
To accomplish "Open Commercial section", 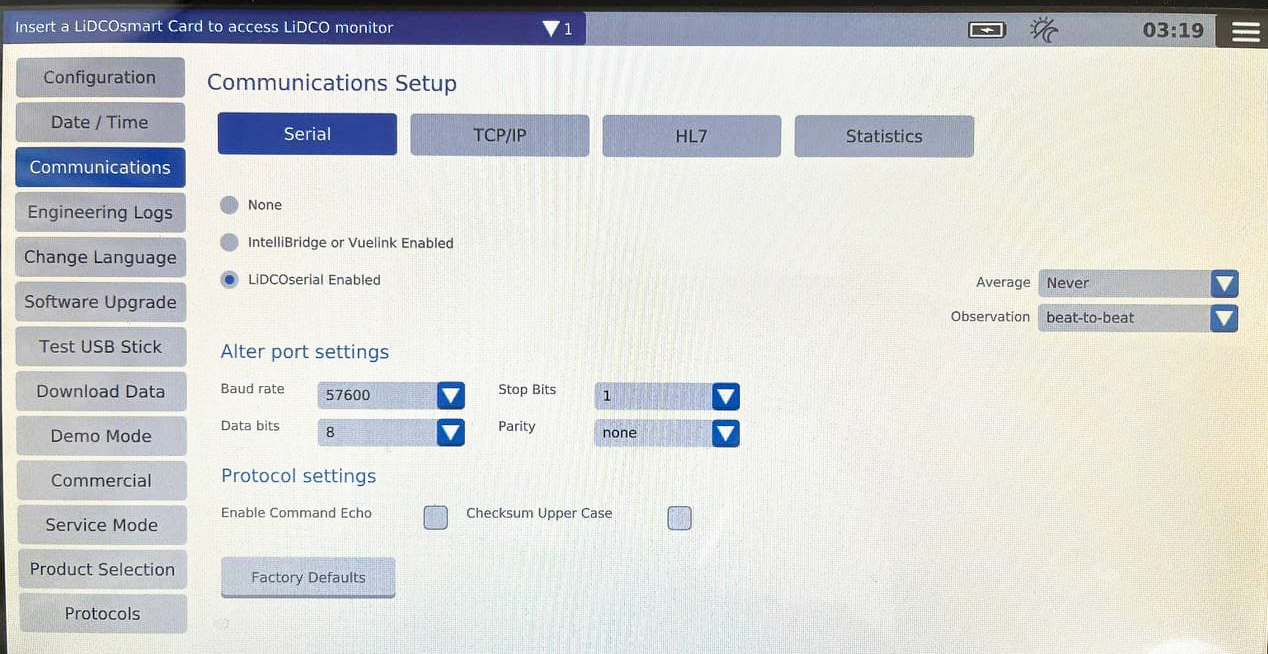I will tap(101, 480).
